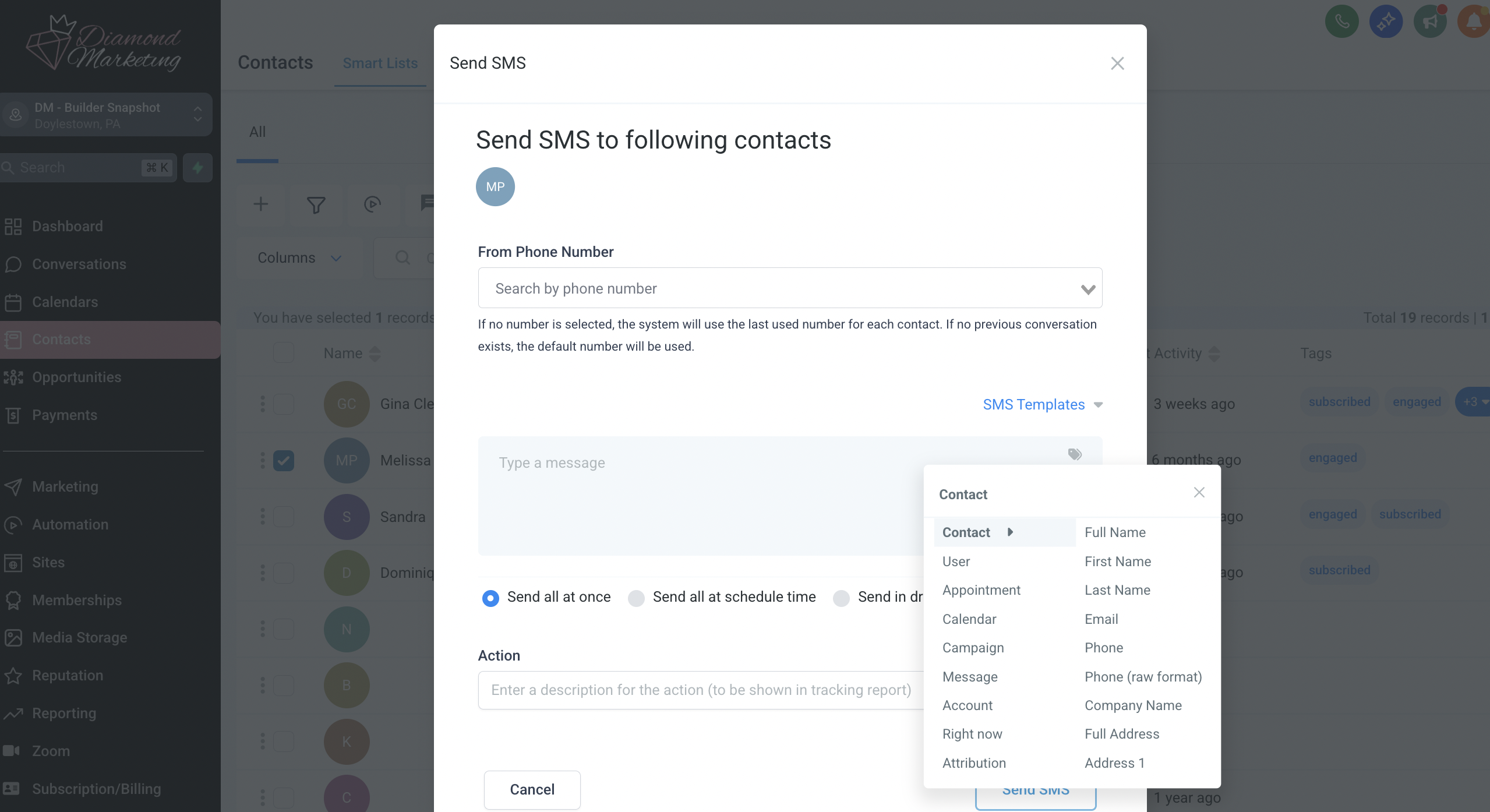Image resolution: width=1490 pixels, height=812 pixels.
Task: Uncheck the Melissa contact checkbox
Action: (284, 461)
